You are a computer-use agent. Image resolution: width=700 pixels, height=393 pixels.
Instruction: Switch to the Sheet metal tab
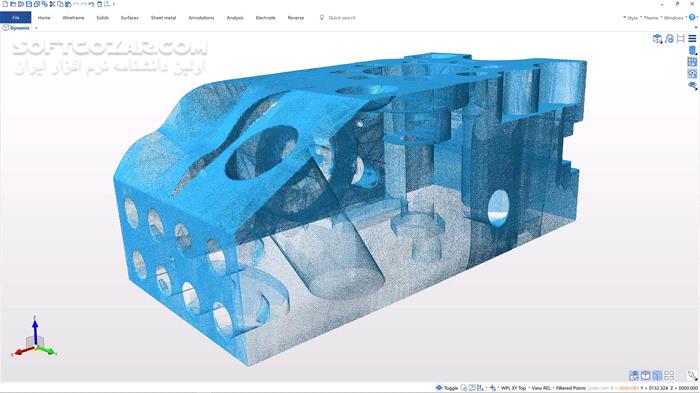click(x=163, y=18)
